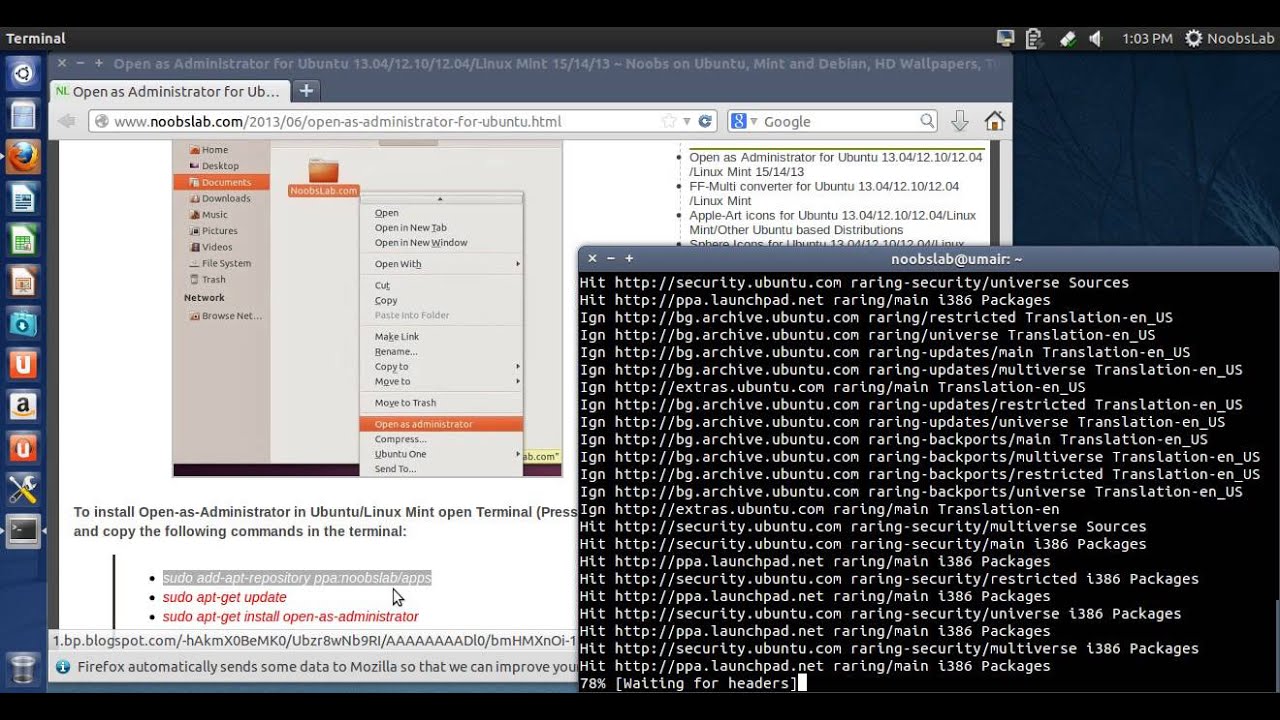Open the battery indicator in top panel

pos(1034,38)
